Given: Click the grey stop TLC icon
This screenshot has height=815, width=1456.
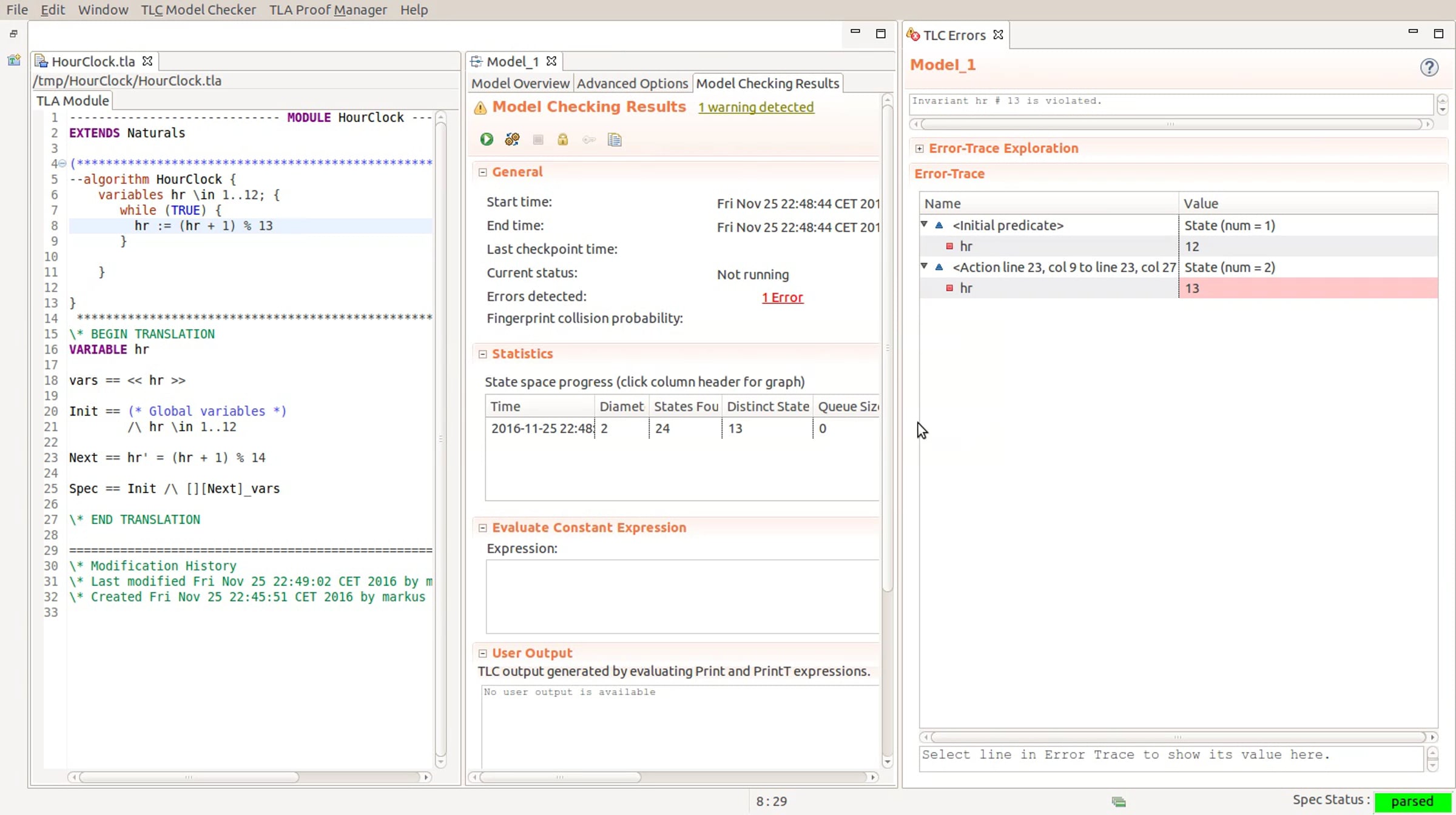Looking at the screenshot, I should [538, 139].
